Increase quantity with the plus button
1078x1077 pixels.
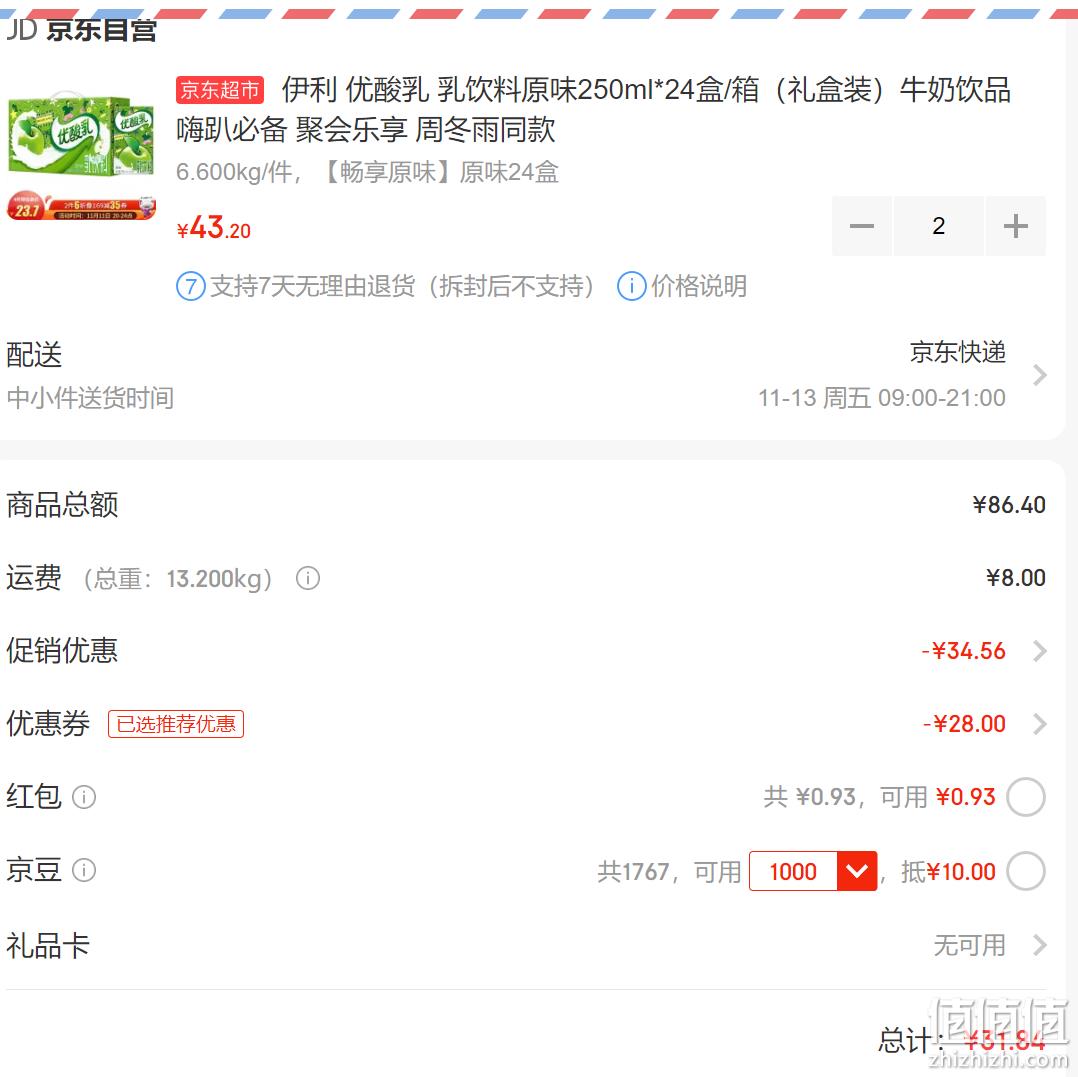coord(1015,226)
